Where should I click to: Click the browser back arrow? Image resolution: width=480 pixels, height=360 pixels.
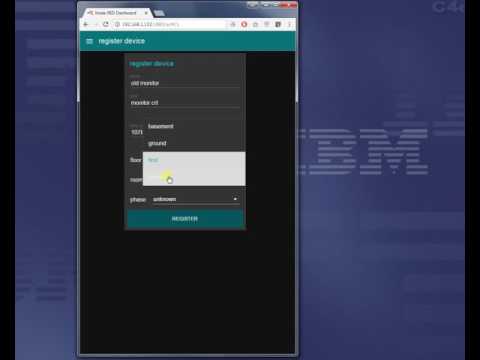click(86, 24)
